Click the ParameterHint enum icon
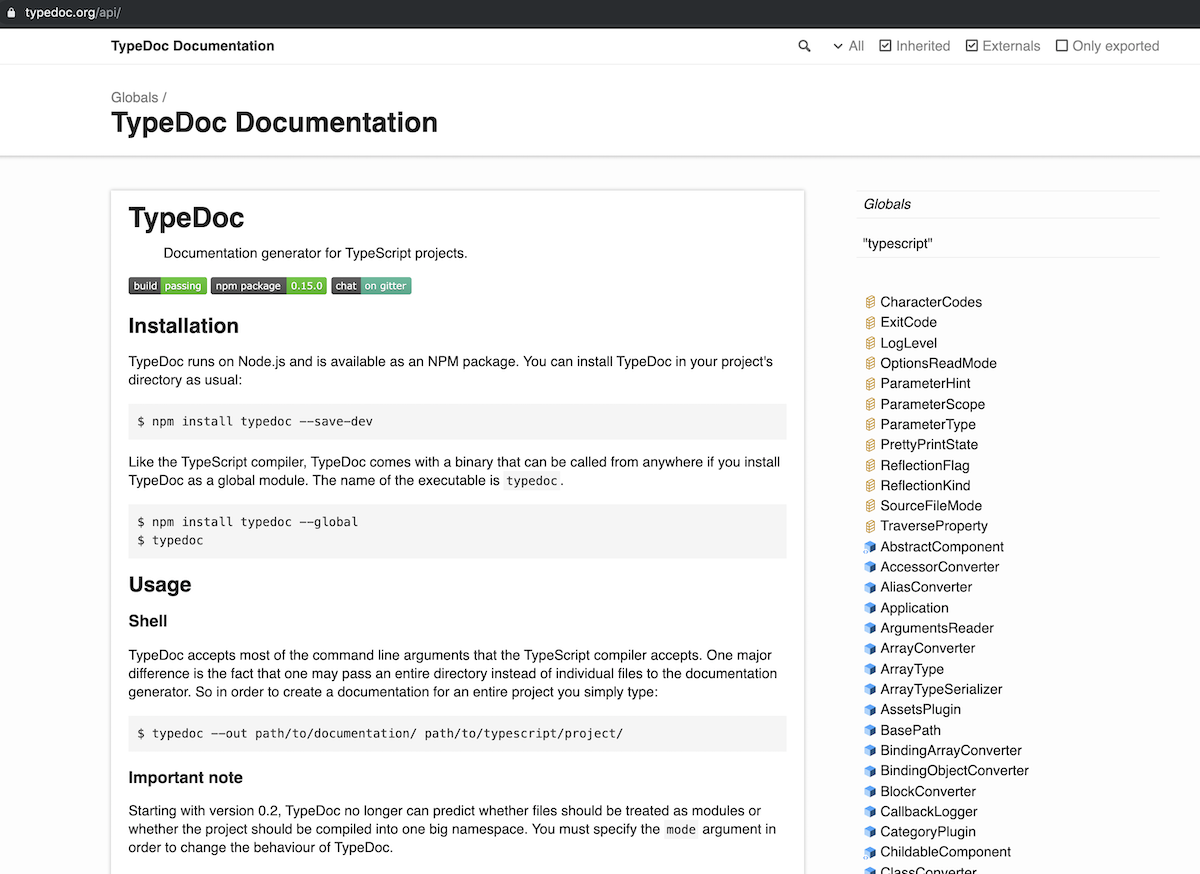The image size is (1200, 874). [870, 384]
